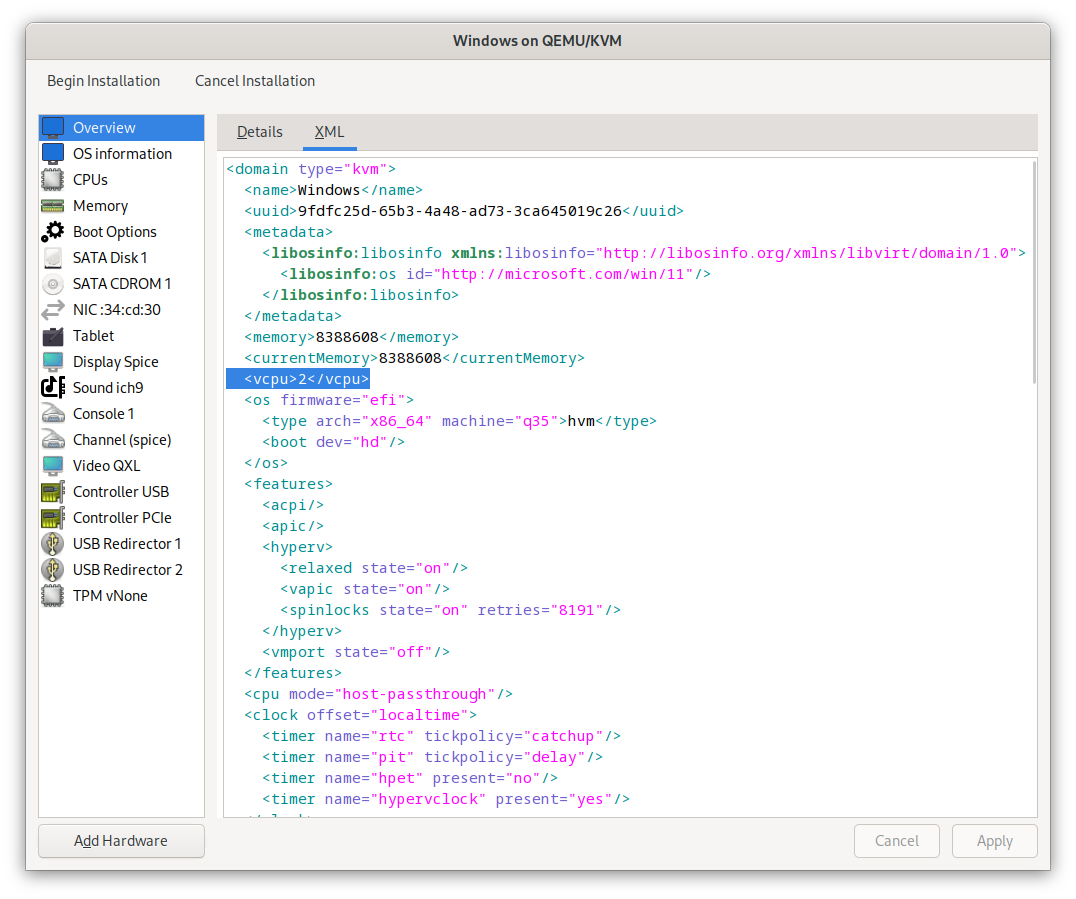Switch to the Details tab
The height and width of the screenshot is (899, 1076).
259,132
